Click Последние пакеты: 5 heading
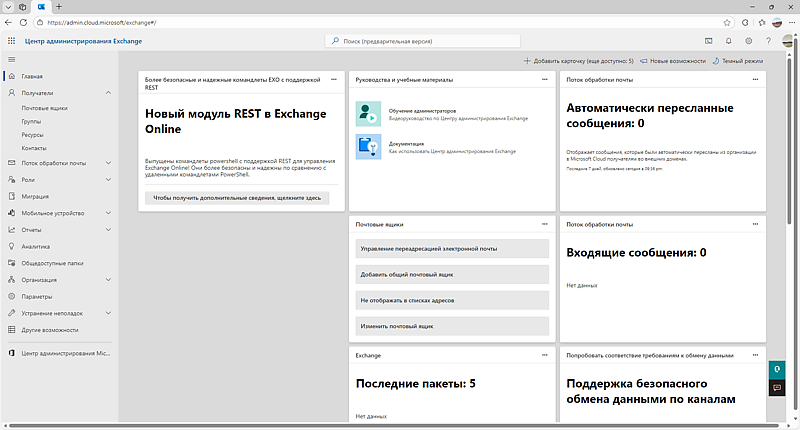Screen dimensions: 800x430 pos(415,384)
